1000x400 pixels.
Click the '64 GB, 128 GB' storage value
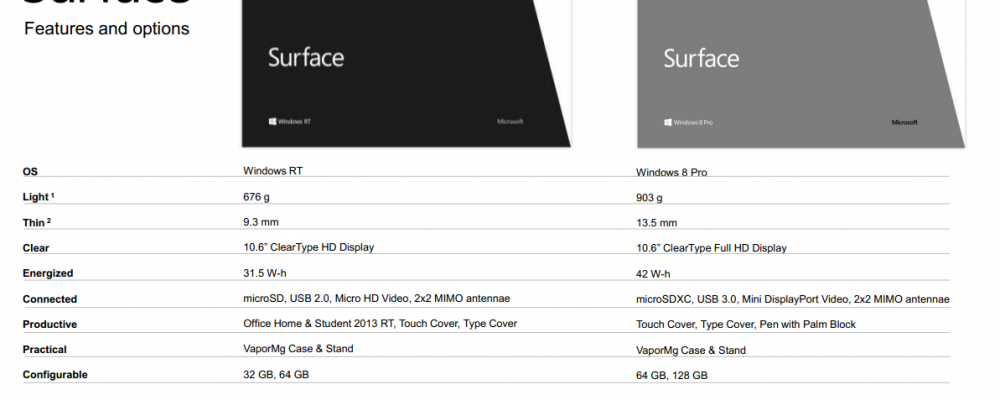pyautogui.click(x=672, y=376)
